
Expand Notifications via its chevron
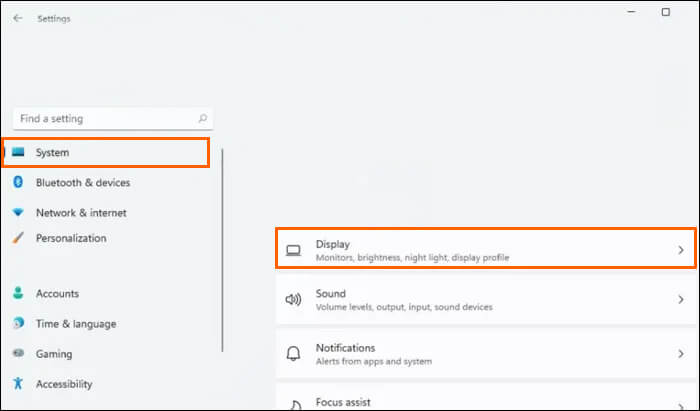click(681, 354)
